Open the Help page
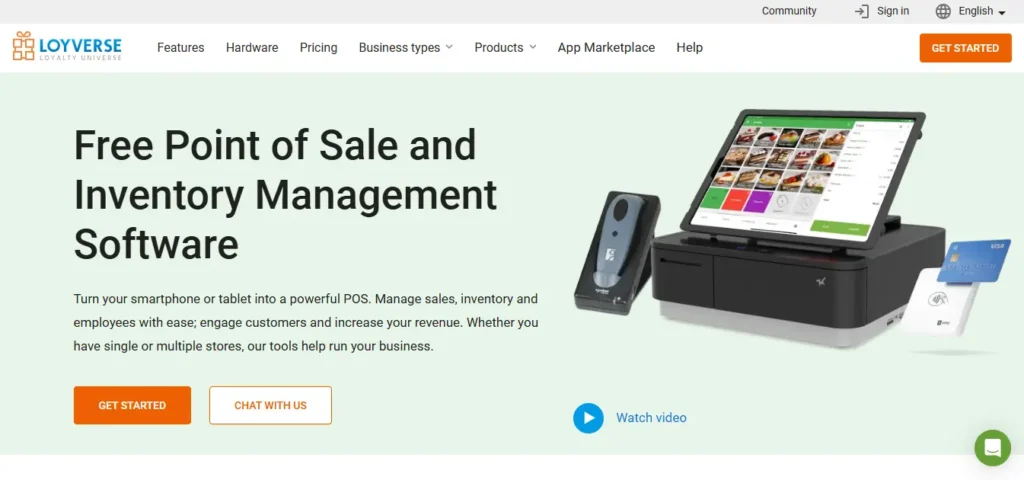This screenshot has width=1024, height=480. (x=690, y=48)
